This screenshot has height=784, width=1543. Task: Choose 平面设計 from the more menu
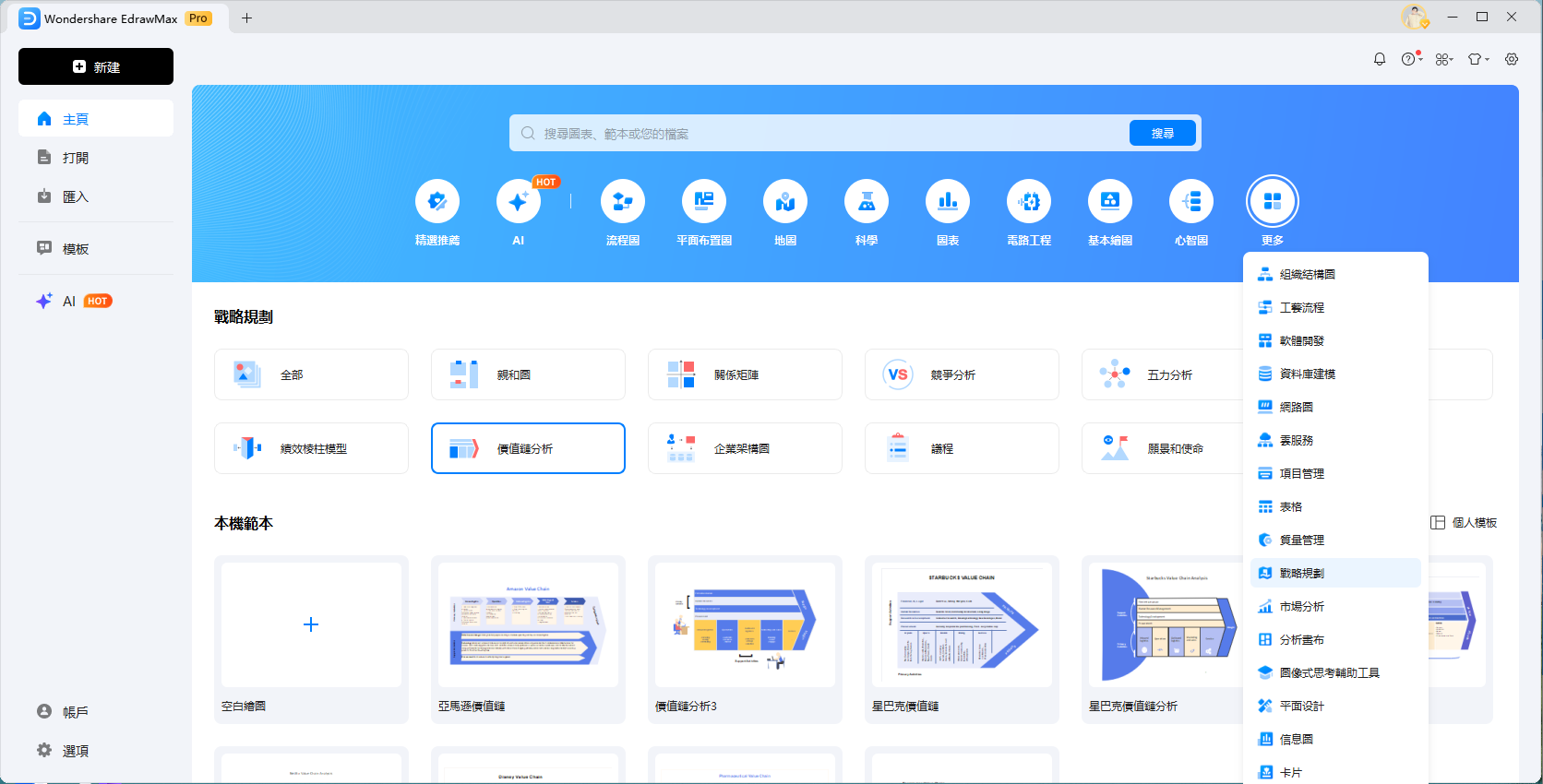pos(1335,706)
